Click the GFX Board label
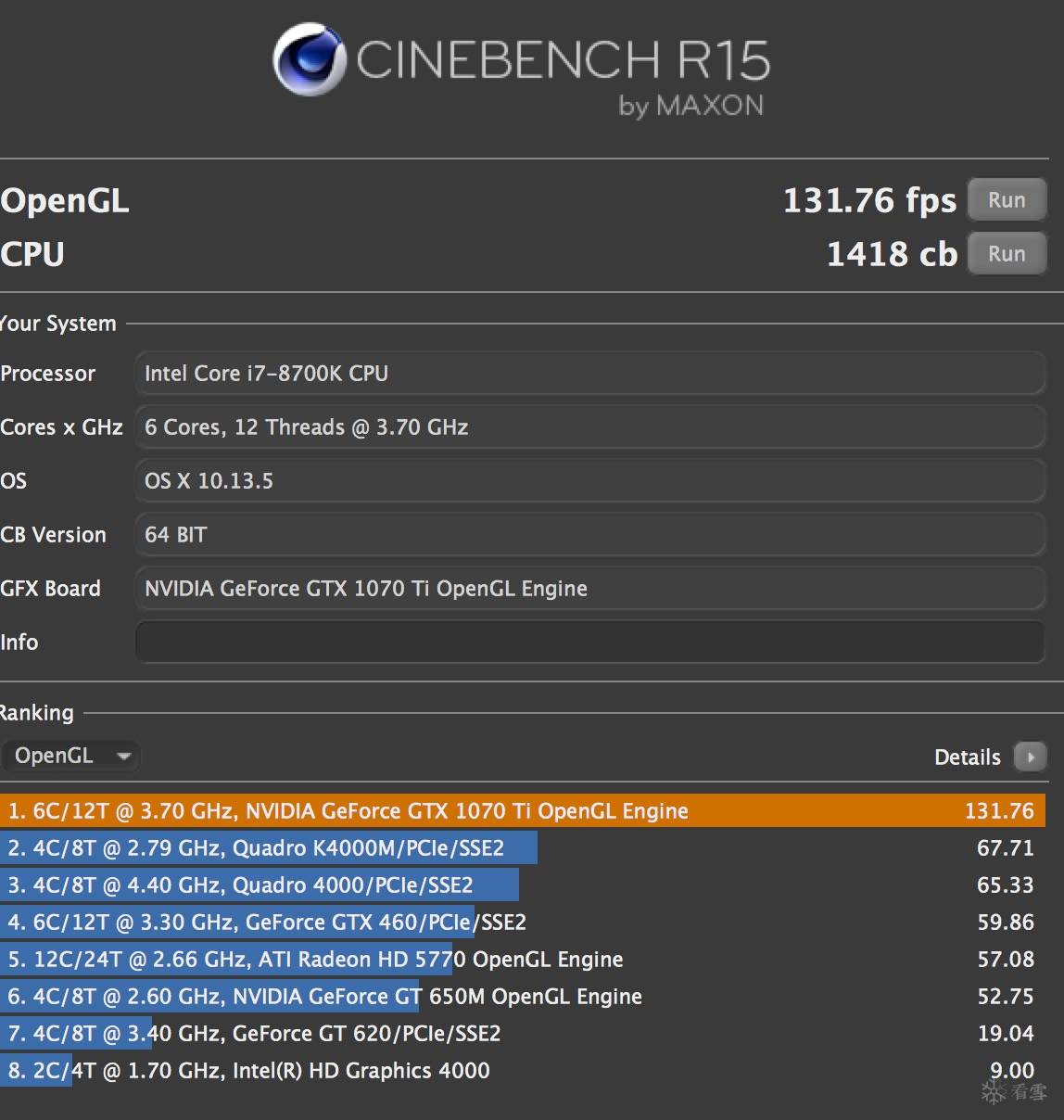1064x1120 pixels. click(x=50, y=589)
